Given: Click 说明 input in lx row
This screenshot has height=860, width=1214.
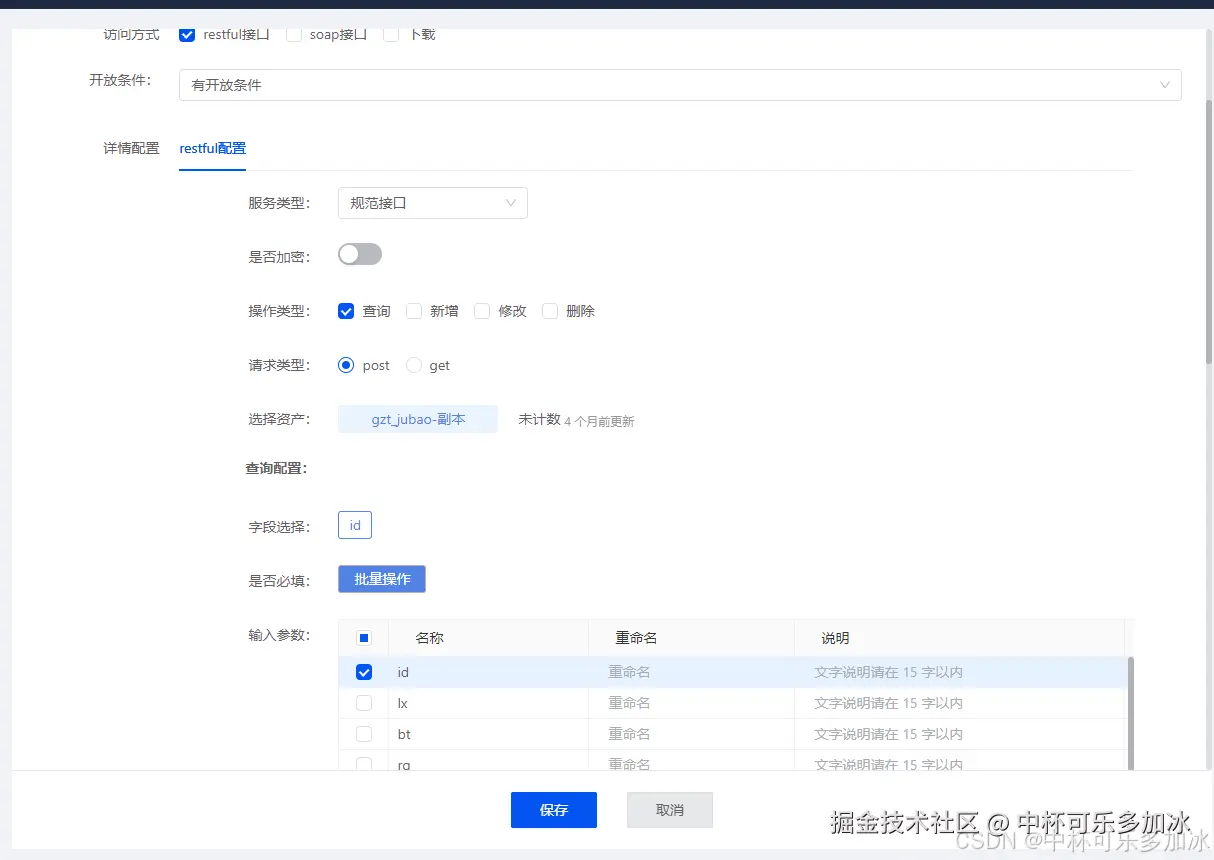Looking at the screenshot, I should [959, 703].
